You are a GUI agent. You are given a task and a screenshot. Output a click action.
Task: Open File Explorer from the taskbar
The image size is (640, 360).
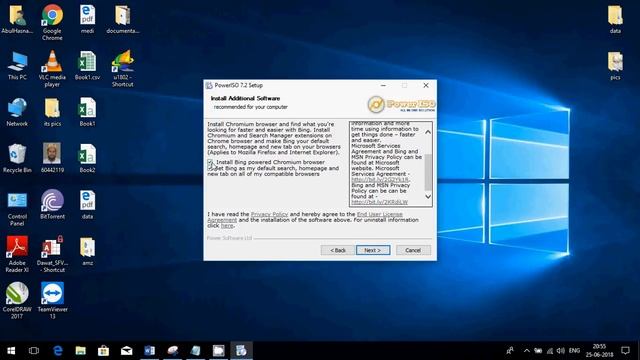(x=80, y=351)
